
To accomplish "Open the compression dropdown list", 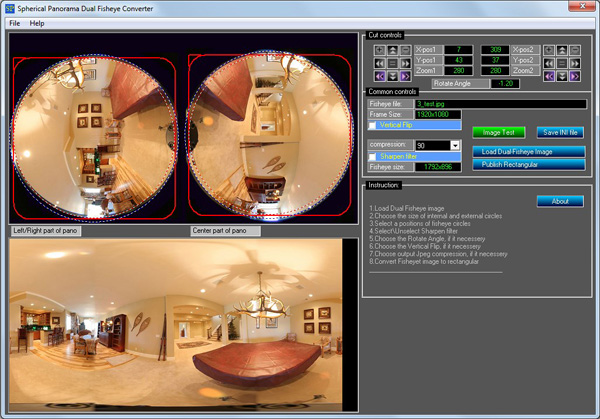I will pos(455,145).
